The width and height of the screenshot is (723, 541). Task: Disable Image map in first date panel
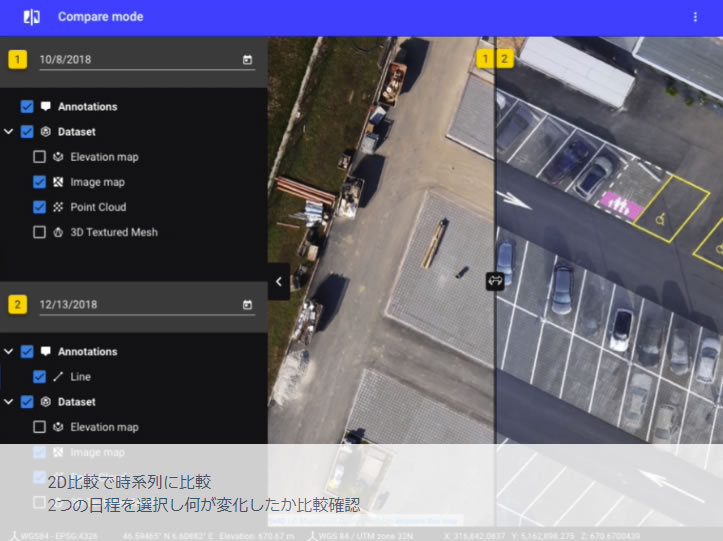[39, 182]
